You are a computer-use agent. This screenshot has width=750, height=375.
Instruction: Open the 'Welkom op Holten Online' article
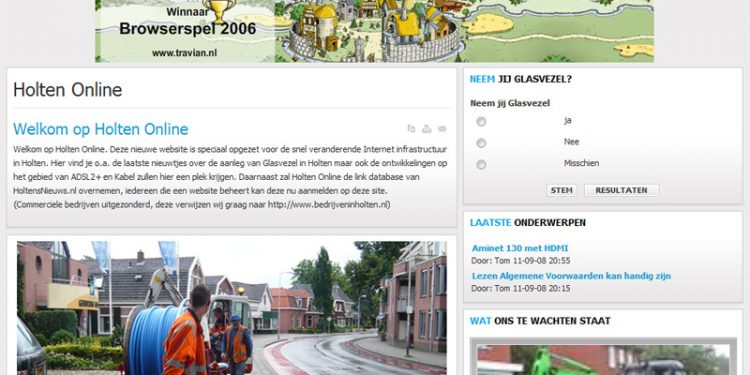click(100, 129)
